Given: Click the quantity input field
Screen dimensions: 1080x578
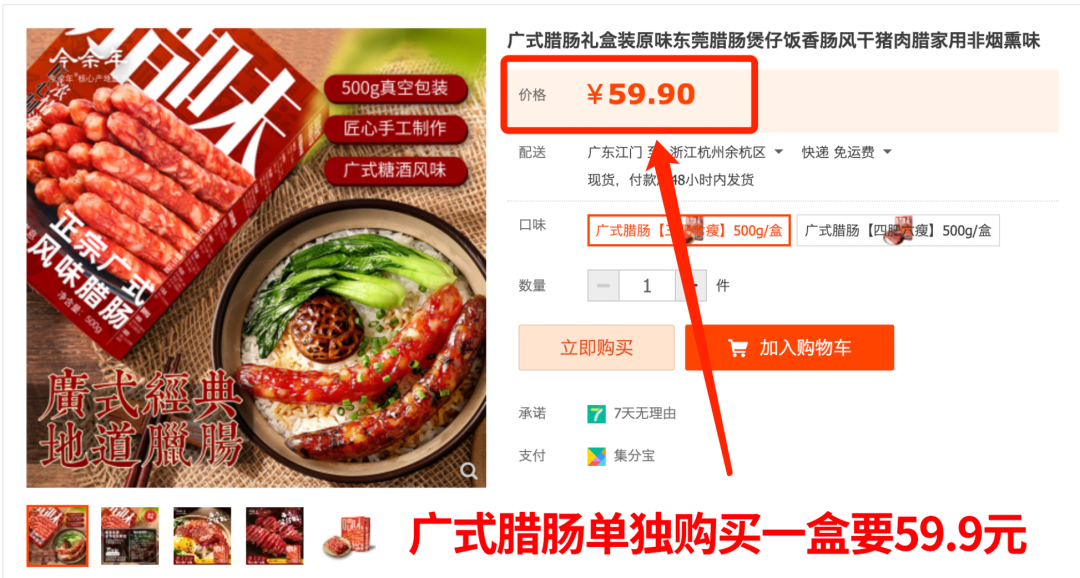Looking at the screenshot, I should tap(647, 286).
